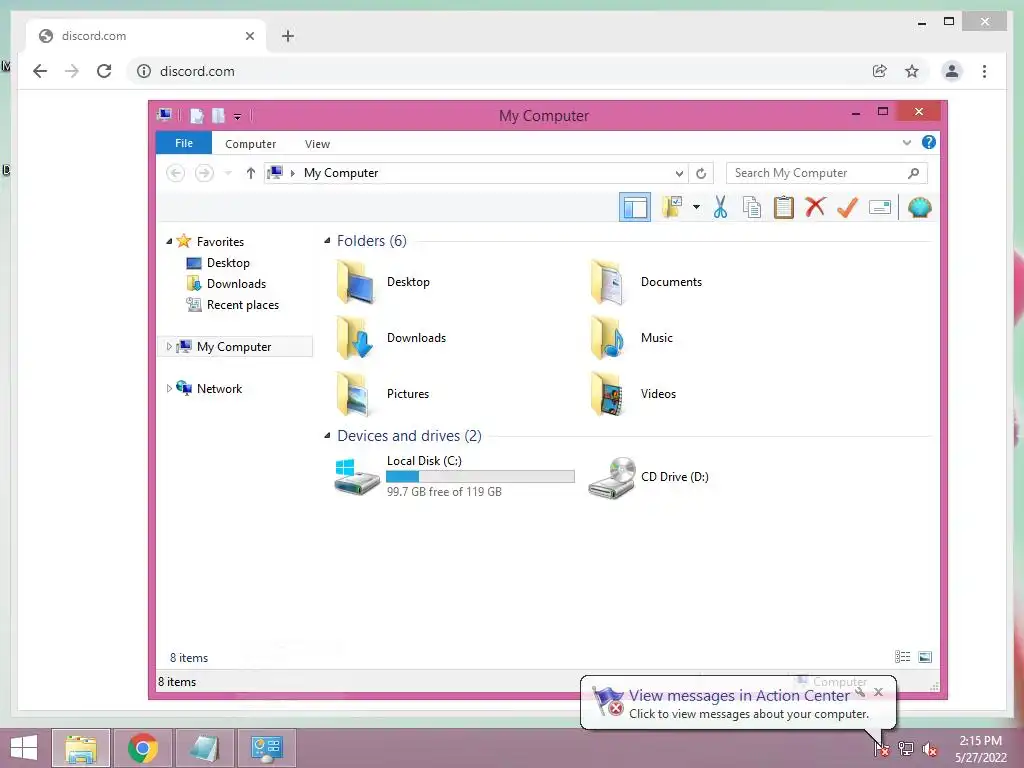Switch to the Computer ribbon tab
1024x768 pixels.
(x=250, y=144)
